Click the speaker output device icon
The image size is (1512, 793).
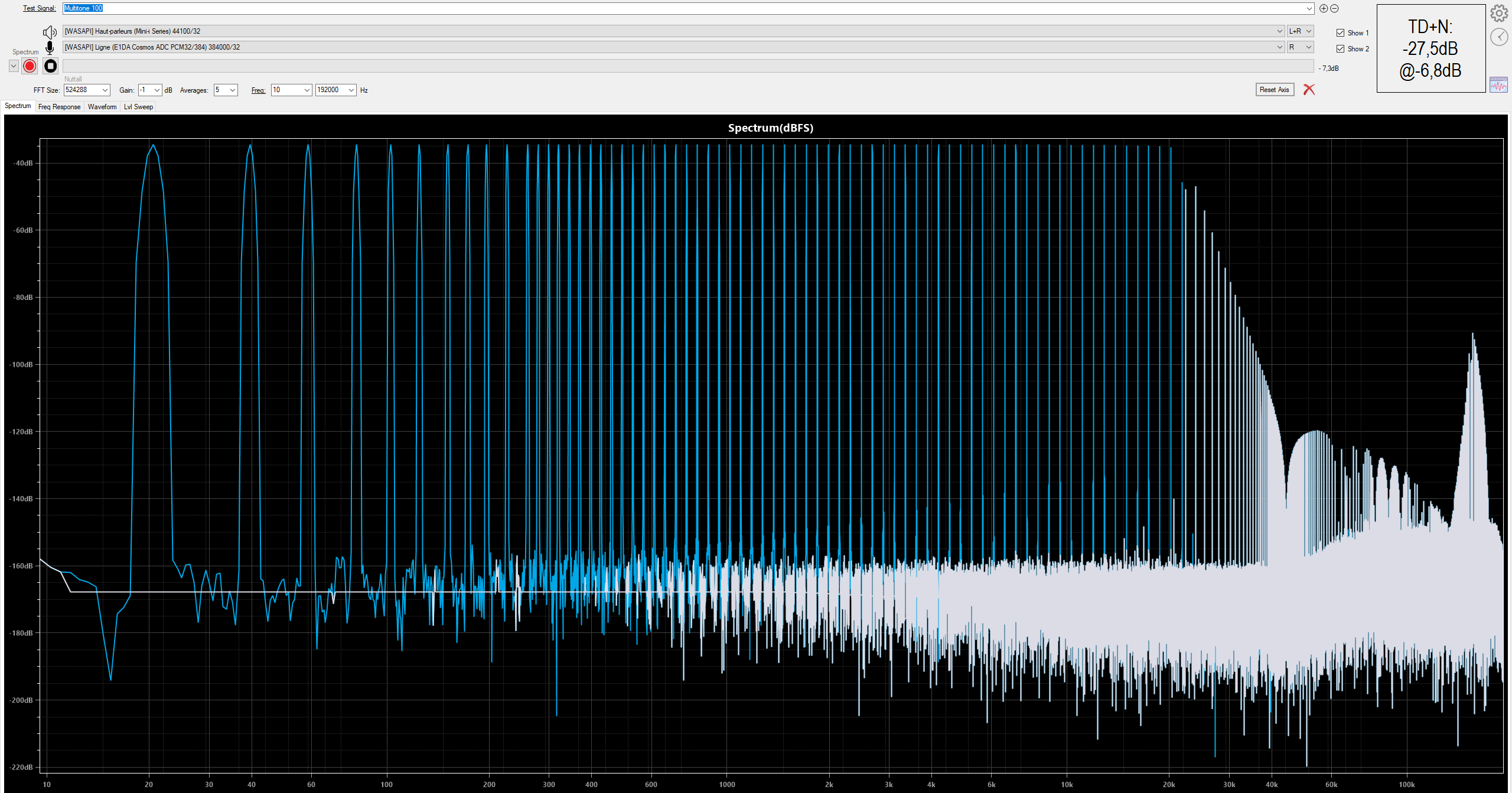50,32
